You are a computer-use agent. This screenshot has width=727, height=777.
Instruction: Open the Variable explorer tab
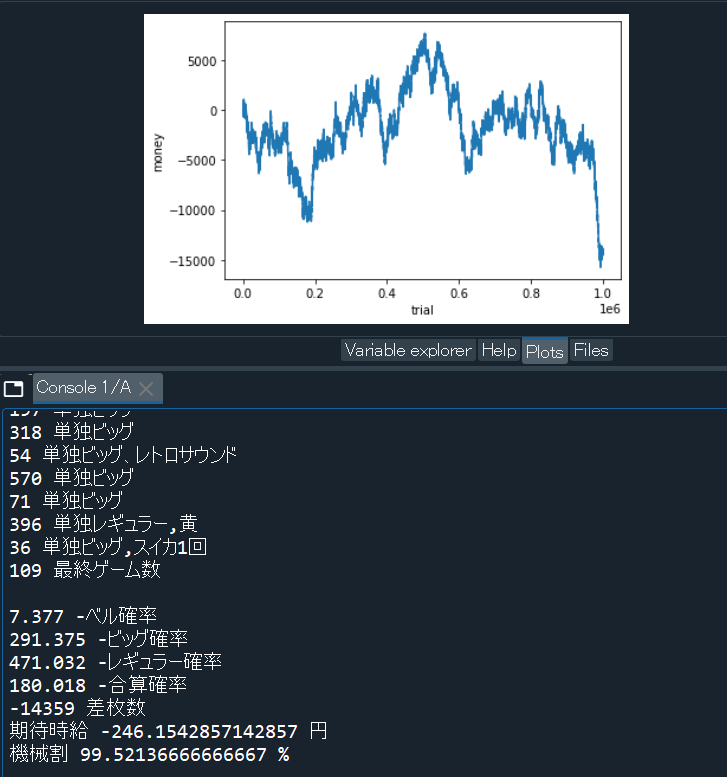(408, 350)
